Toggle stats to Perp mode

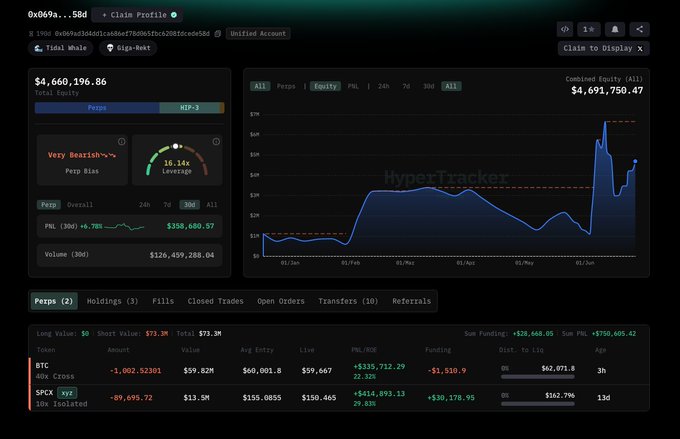point(49,204)
